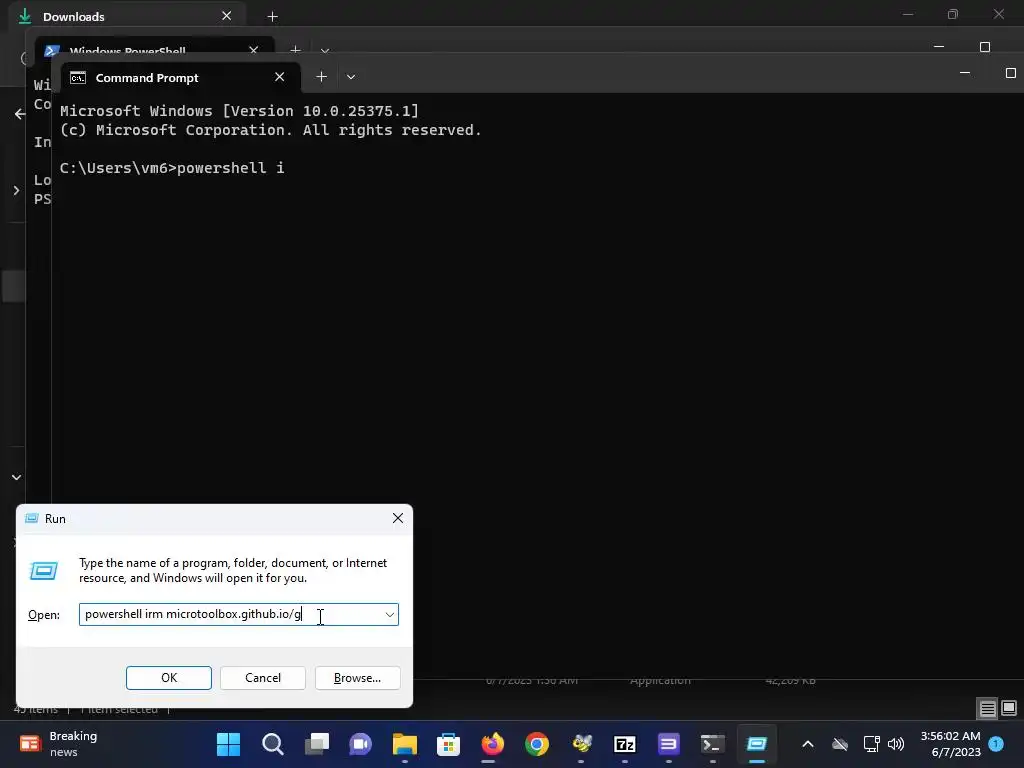Open network settings from tray
The image size is (1024, 768).
tap(871, 744)
